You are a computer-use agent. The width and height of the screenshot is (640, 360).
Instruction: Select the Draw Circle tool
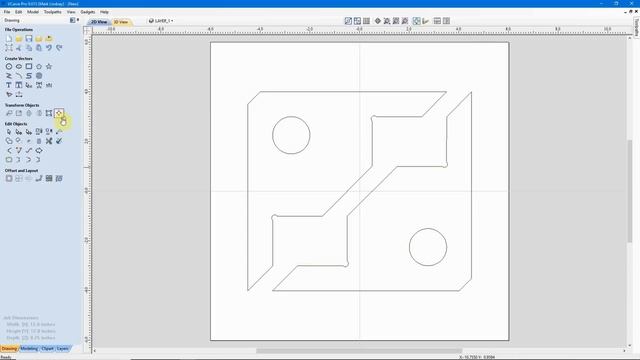9,66
